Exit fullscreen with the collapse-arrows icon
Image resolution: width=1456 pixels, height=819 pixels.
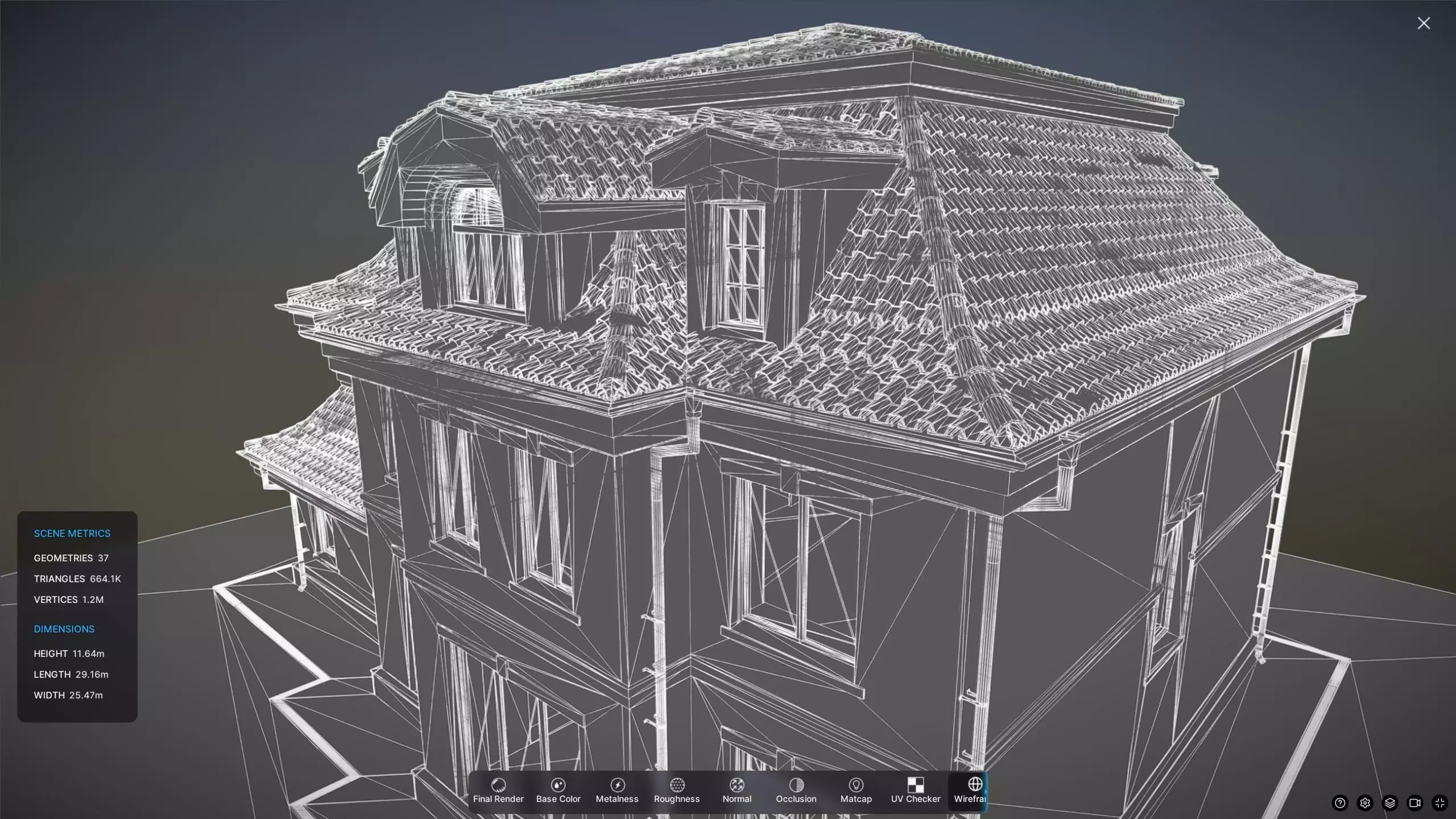[1440, 803]
